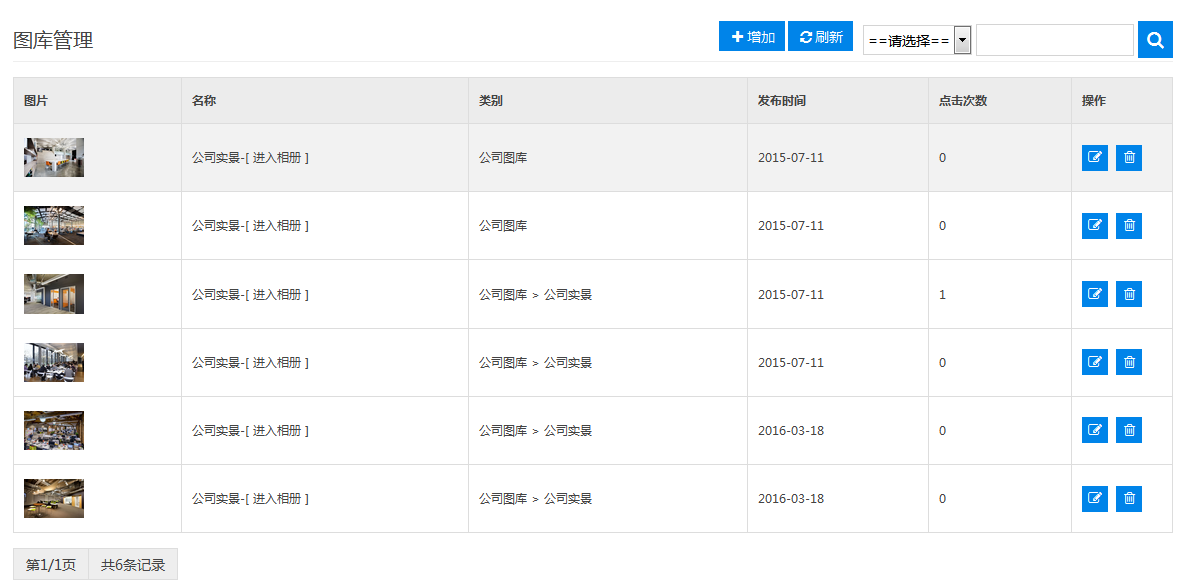Viewport: 1187px width, 587px height.
Task: Open the third row's 进入相册 link
Action: coord(280,294)
